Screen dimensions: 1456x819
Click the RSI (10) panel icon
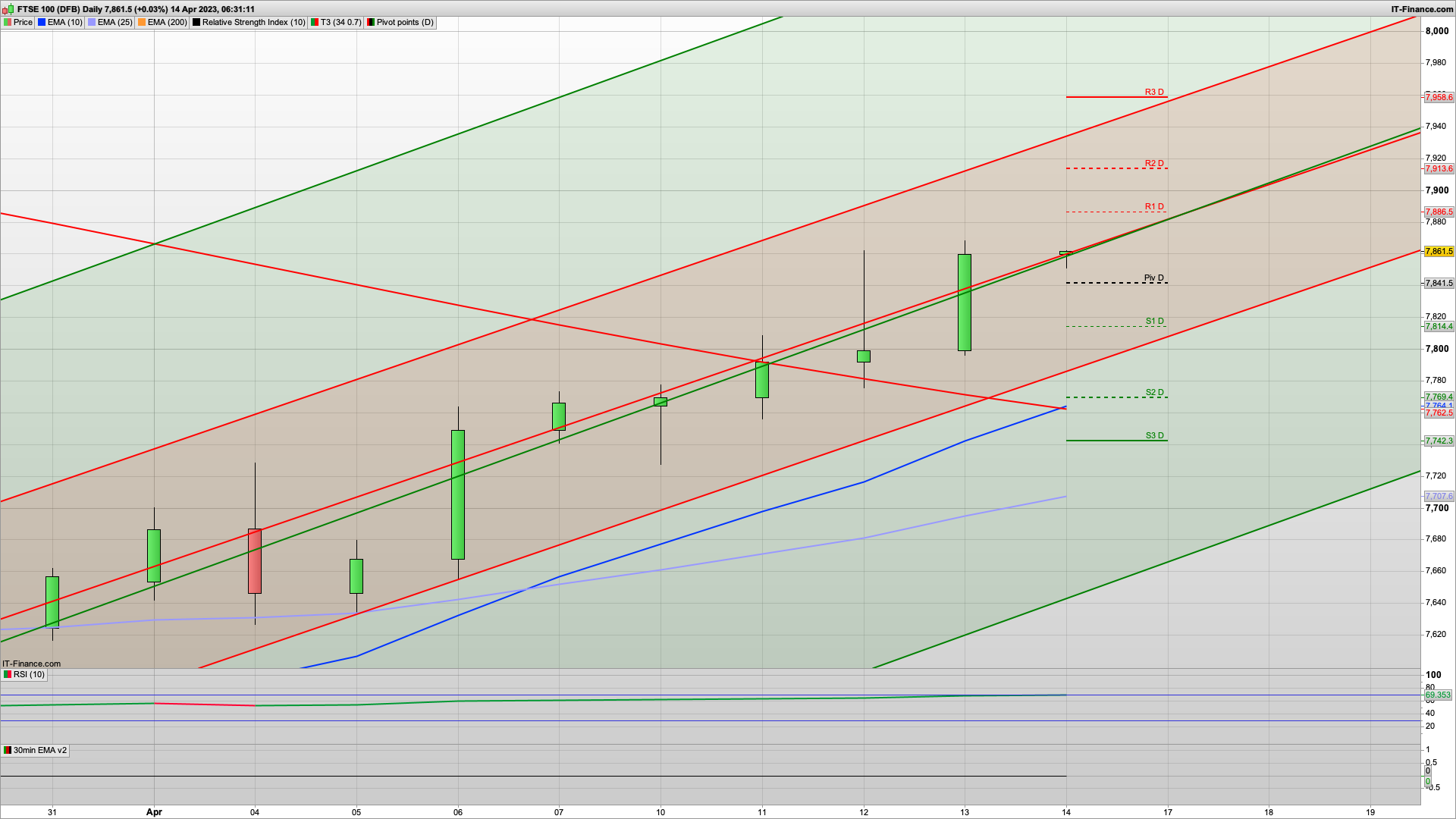[8, 674]
